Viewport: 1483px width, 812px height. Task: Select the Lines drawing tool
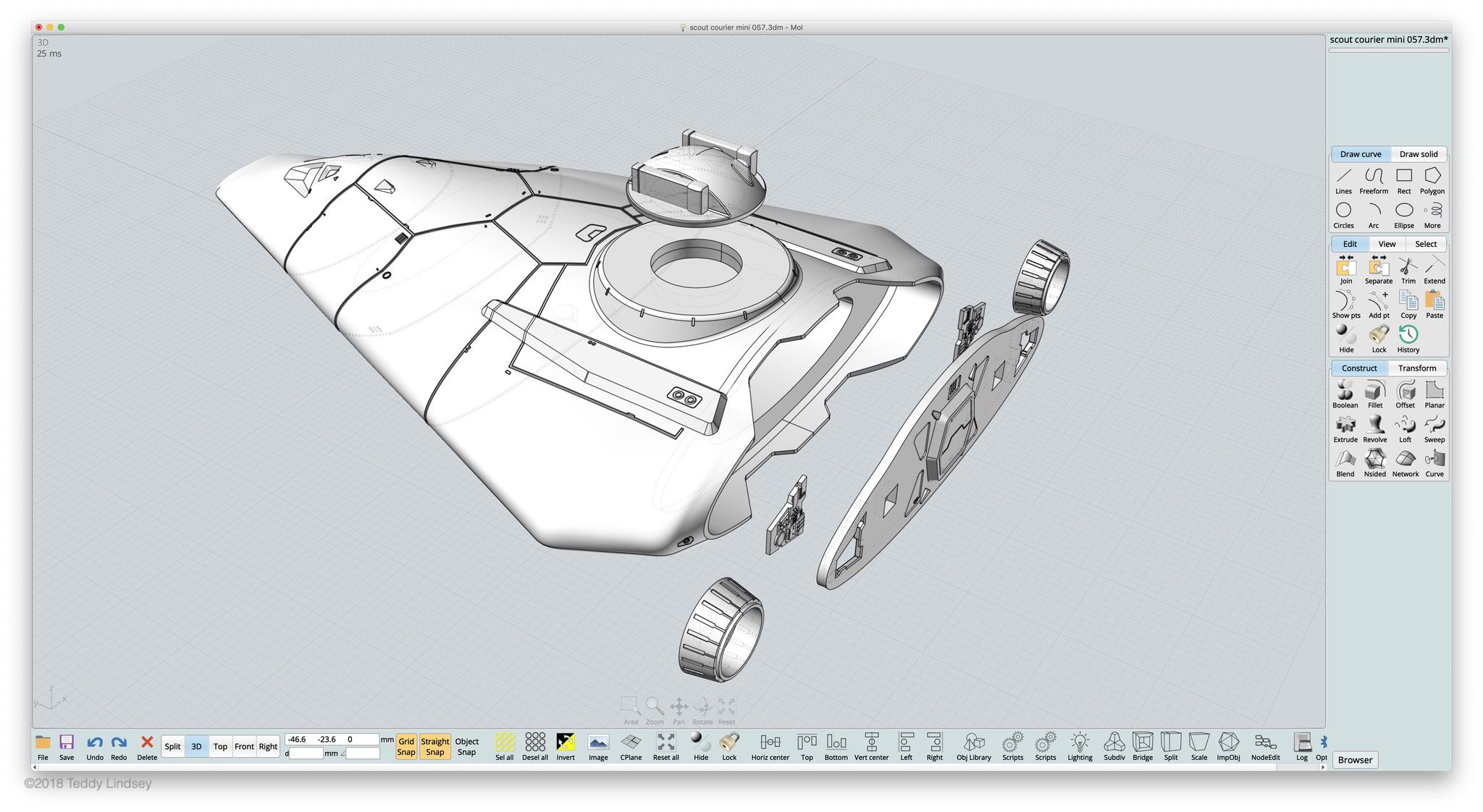(1344, 180)
